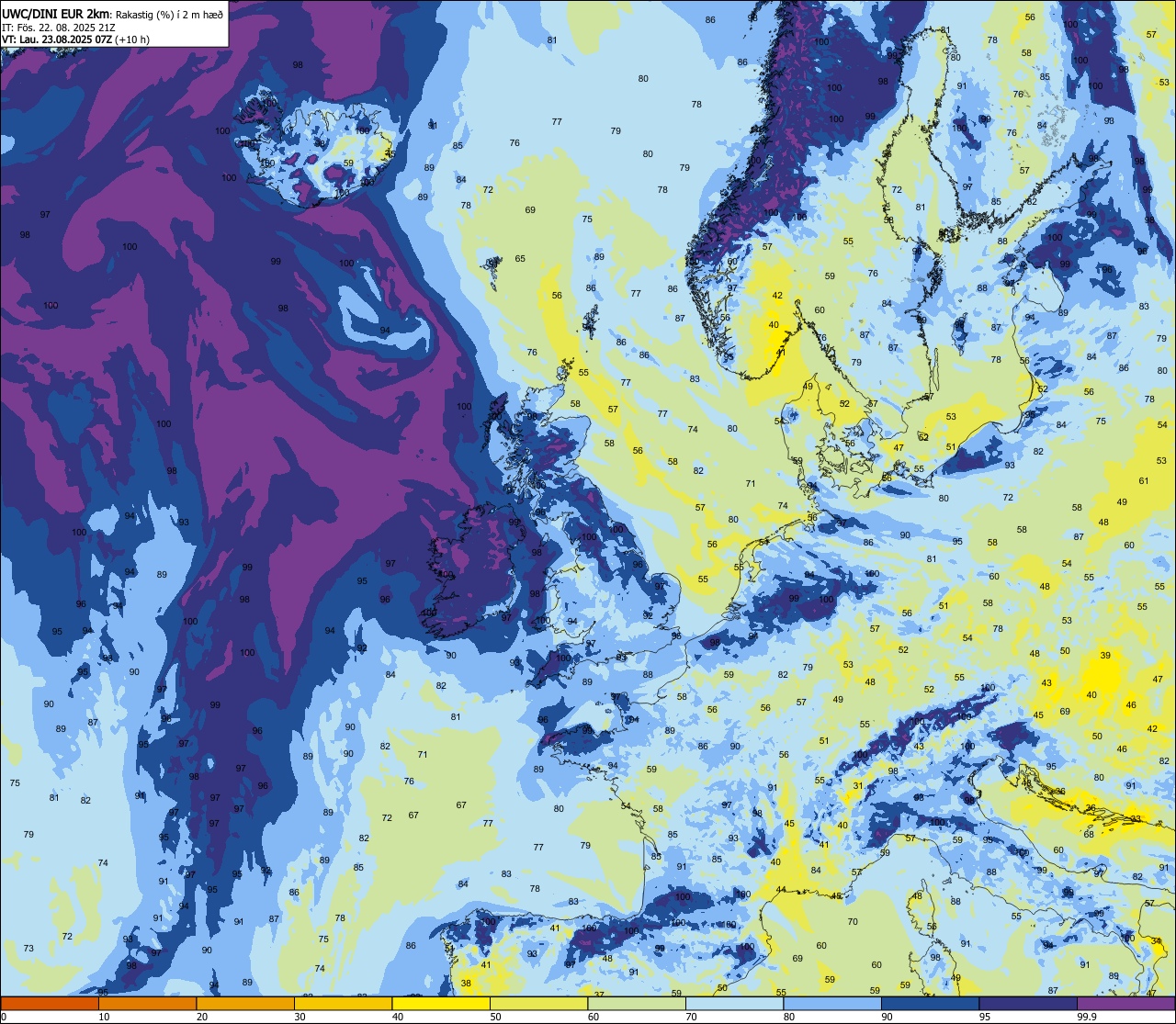Click the '(+10 h)' forecast offset text

click(133, 39)
